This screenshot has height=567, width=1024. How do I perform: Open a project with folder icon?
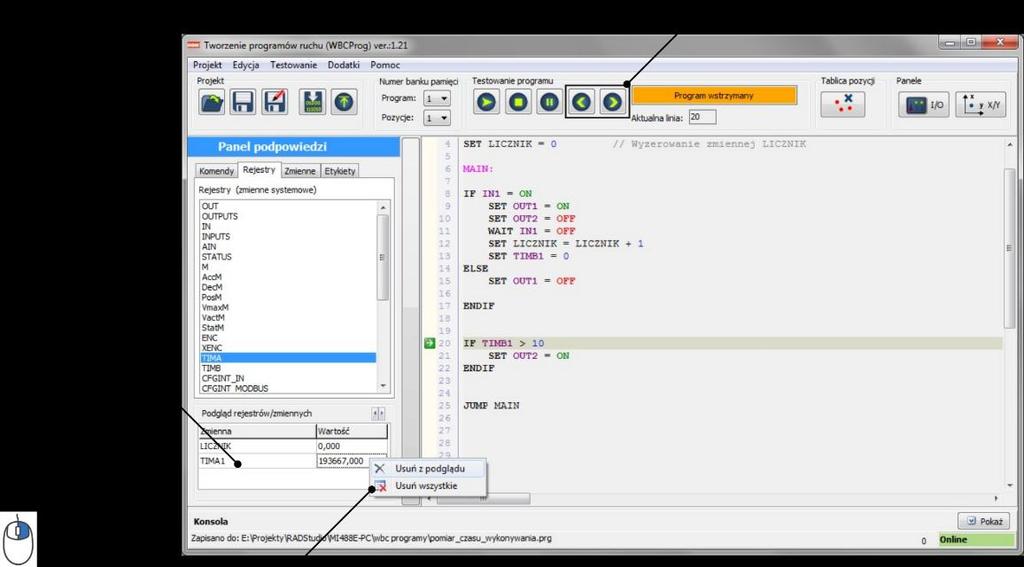point(212,103)
